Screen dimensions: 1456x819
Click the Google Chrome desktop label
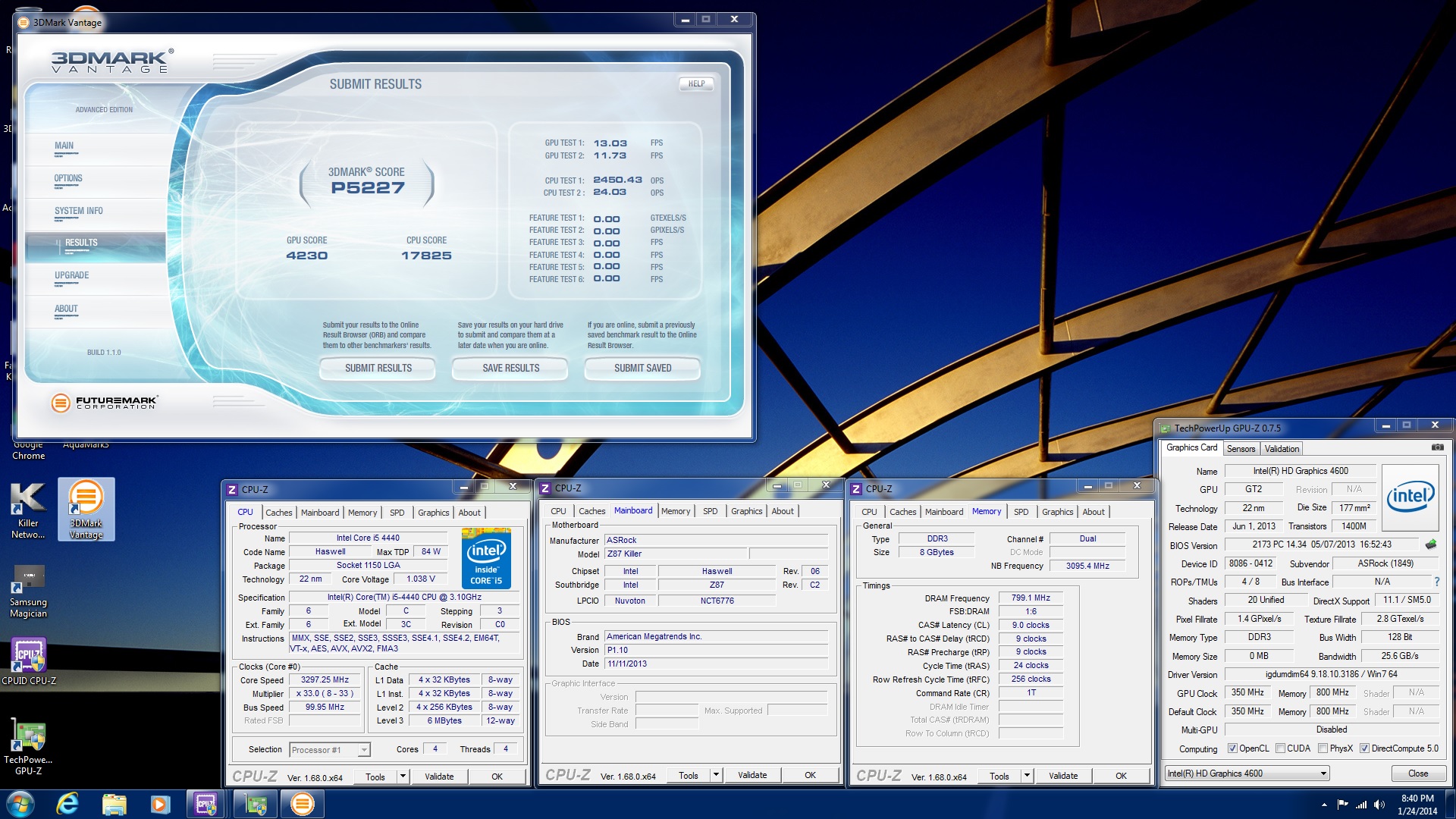28,450
